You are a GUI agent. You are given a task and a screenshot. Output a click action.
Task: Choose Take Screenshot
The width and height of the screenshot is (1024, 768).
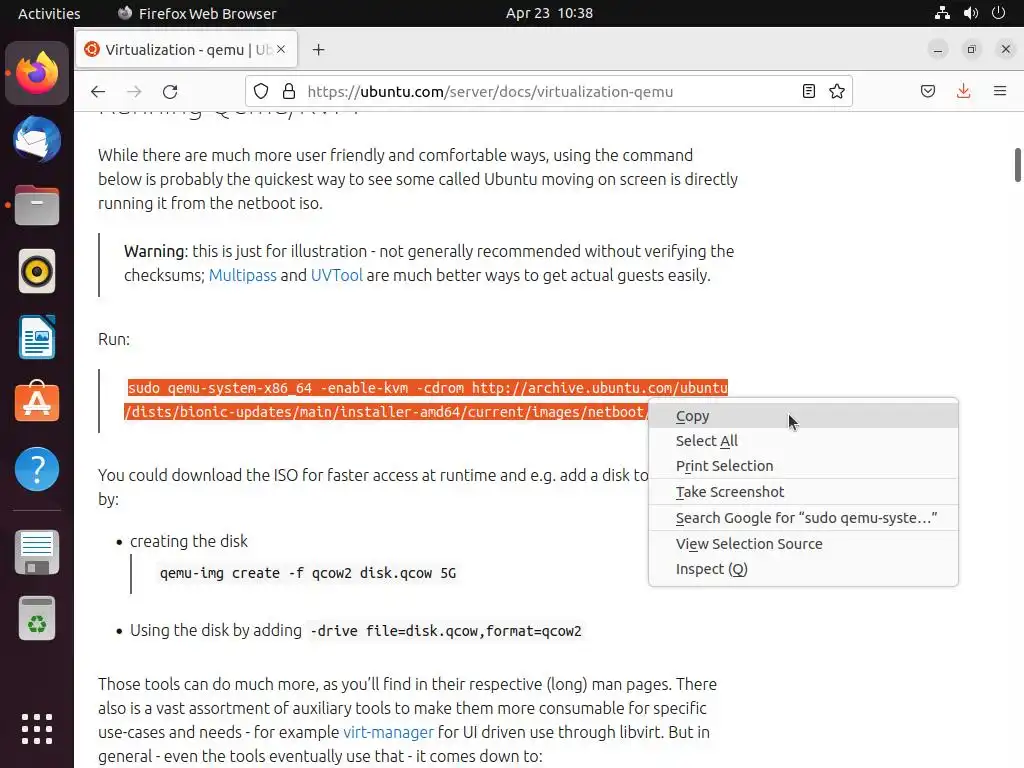[803, 492]
